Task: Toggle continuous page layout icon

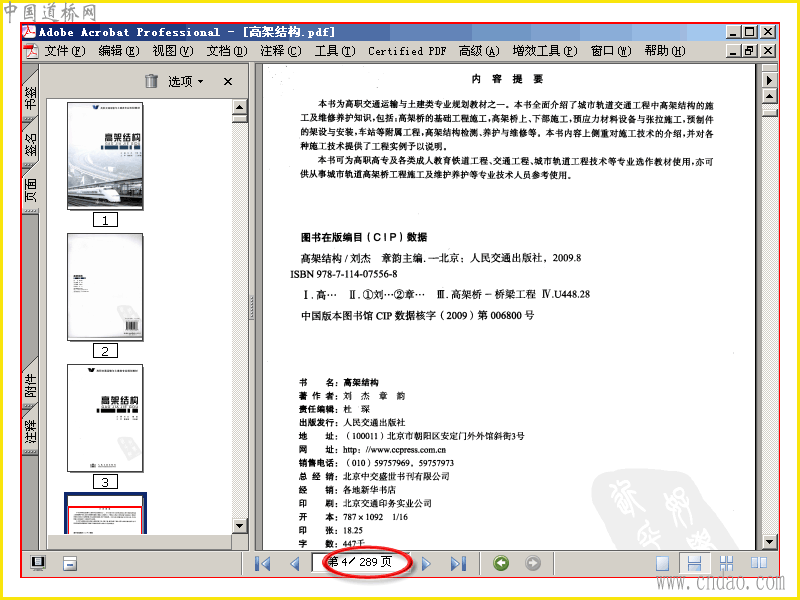Action: (x=694, y=563)
